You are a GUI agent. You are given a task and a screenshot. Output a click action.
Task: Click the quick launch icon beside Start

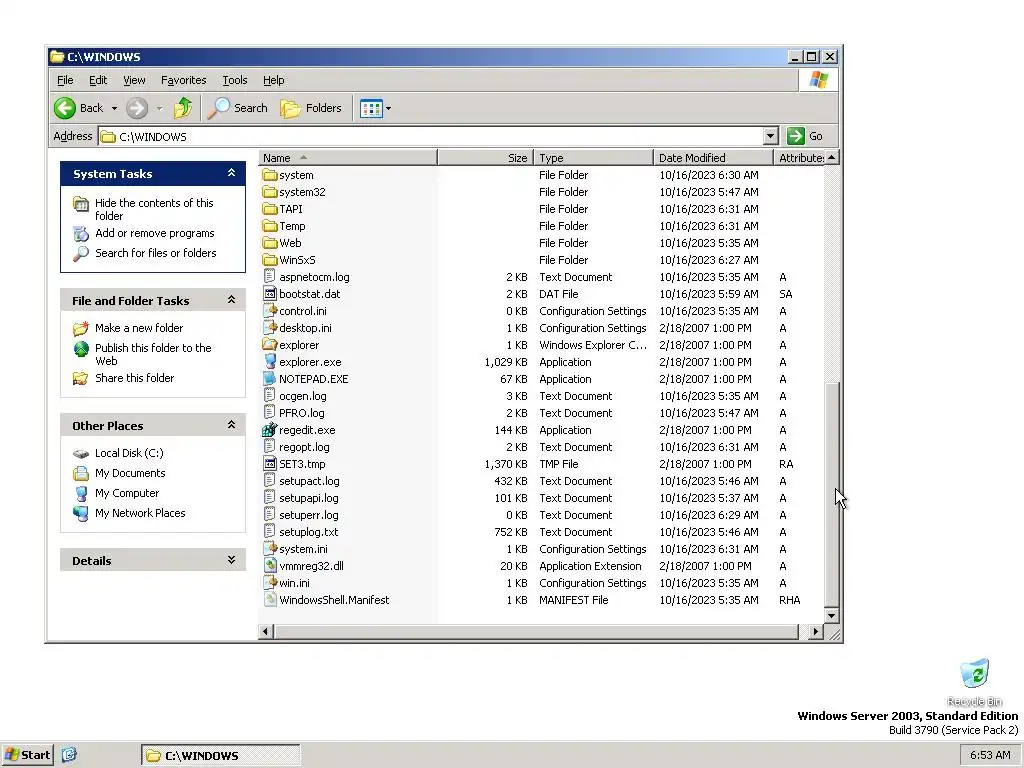pyautogui.click(x=69, y=755)
